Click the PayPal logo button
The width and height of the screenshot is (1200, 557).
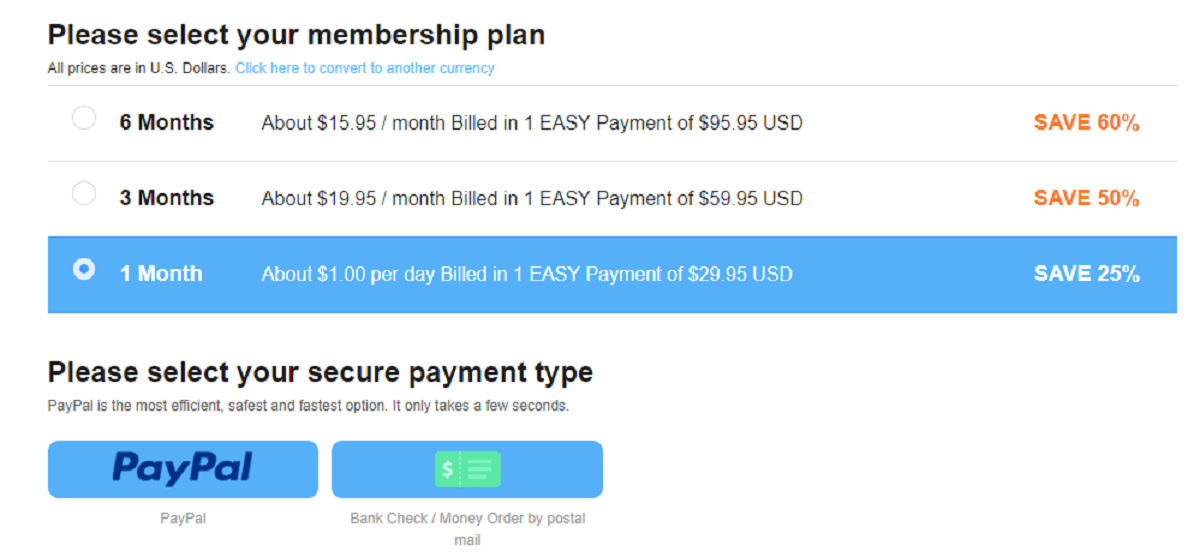pos(182,468)
